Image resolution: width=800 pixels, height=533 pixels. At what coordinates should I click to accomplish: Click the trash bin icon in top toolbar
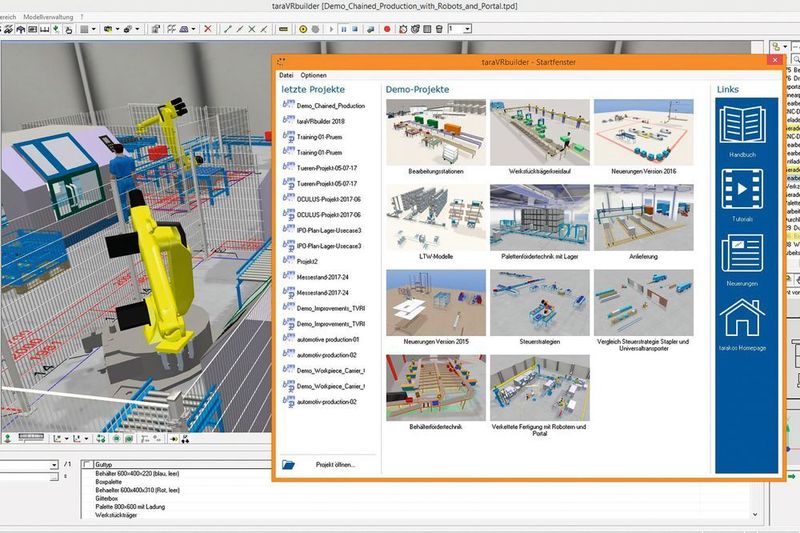point(439,29)
